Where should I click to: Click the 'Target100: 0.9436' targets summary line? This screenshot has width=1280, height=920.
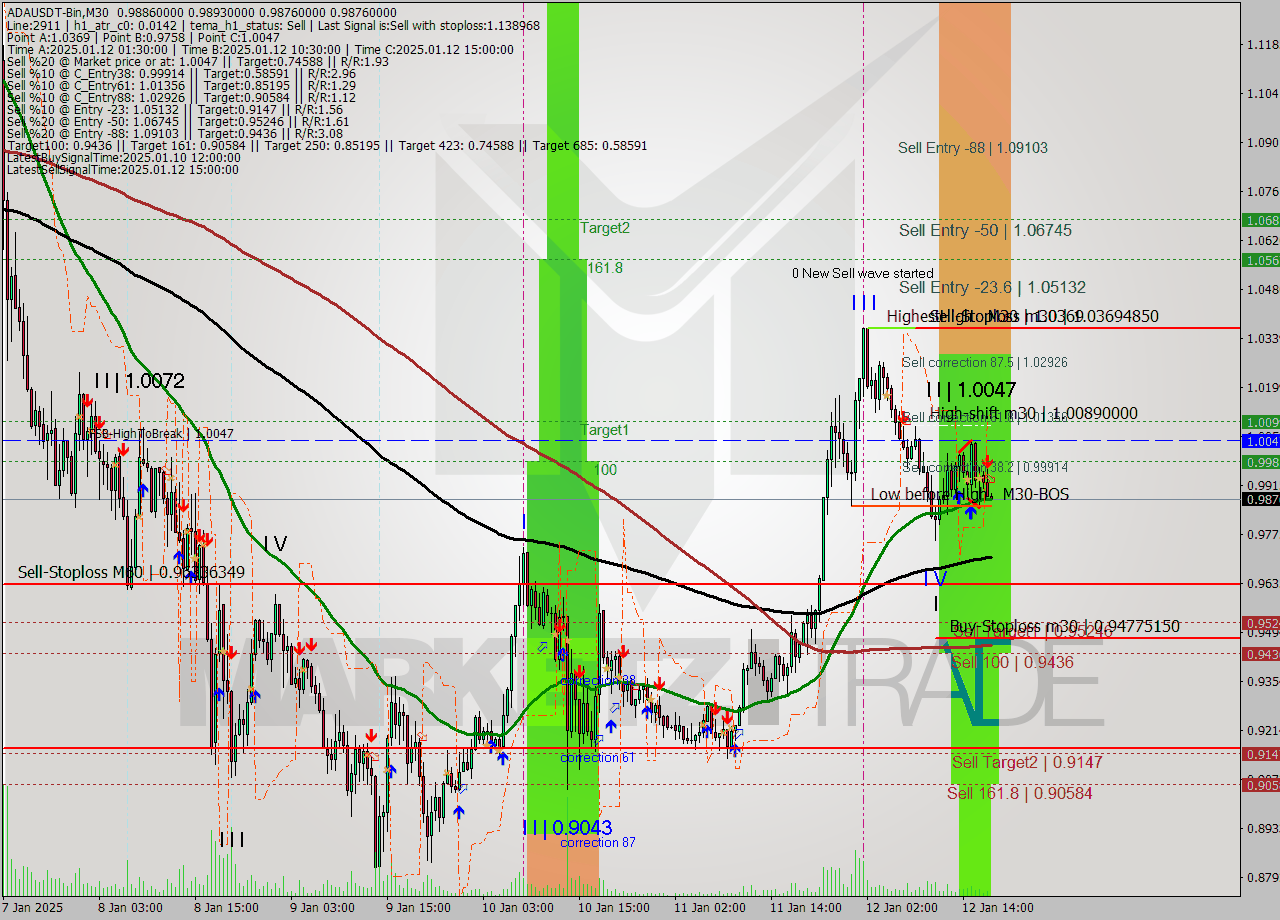pos(327,145)
